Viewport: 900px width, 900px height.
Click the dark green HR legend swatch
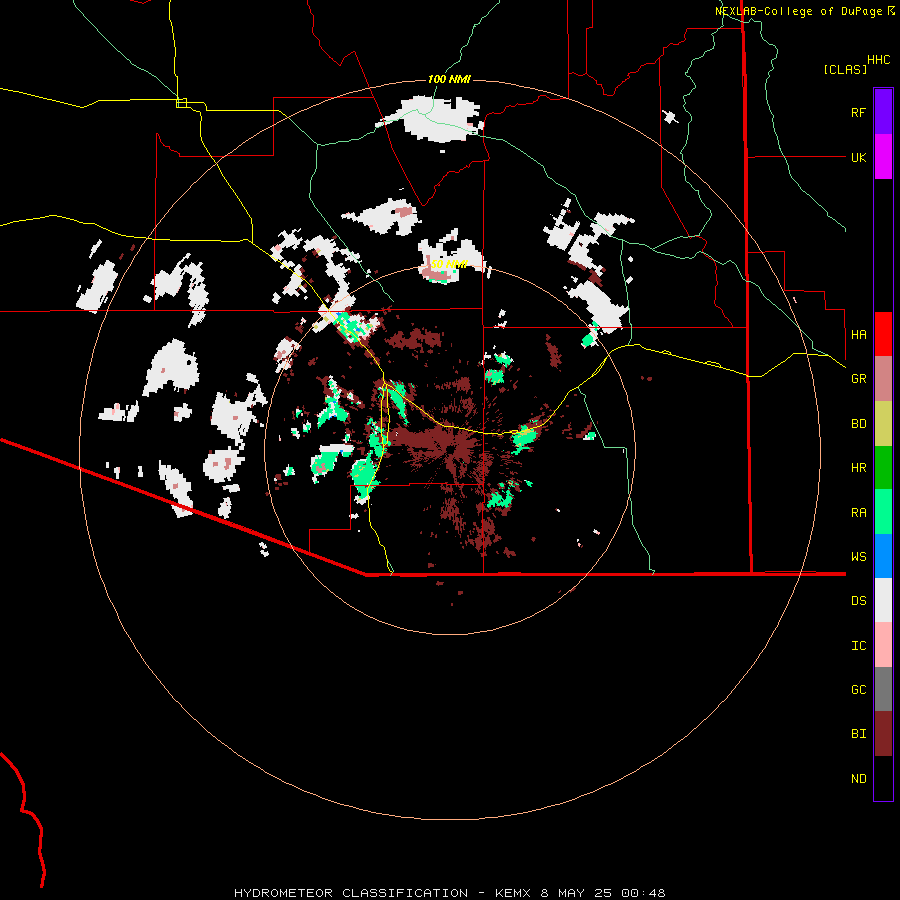tap(883, 467)
